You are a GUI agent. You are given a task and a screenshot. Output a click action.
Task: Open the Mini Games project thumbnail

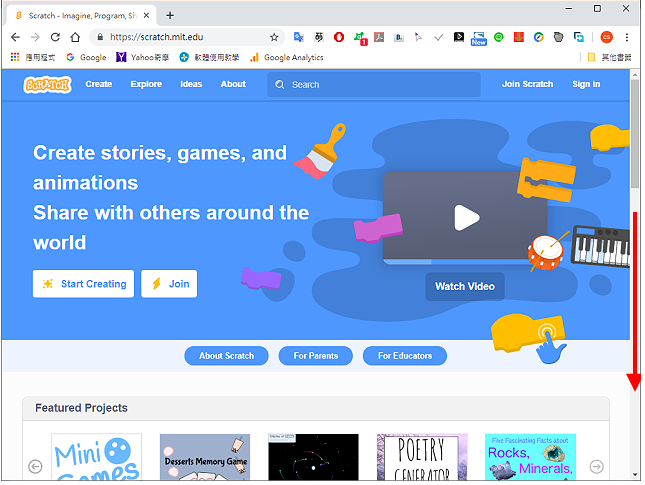click(x=96, y=457)
